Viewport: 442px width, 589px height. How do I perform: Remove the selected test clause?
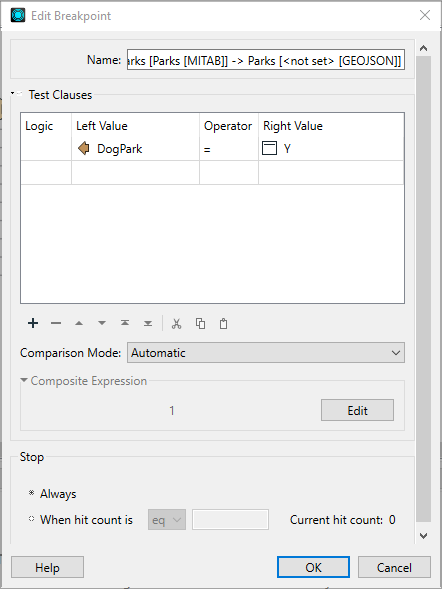coord(56,323)
